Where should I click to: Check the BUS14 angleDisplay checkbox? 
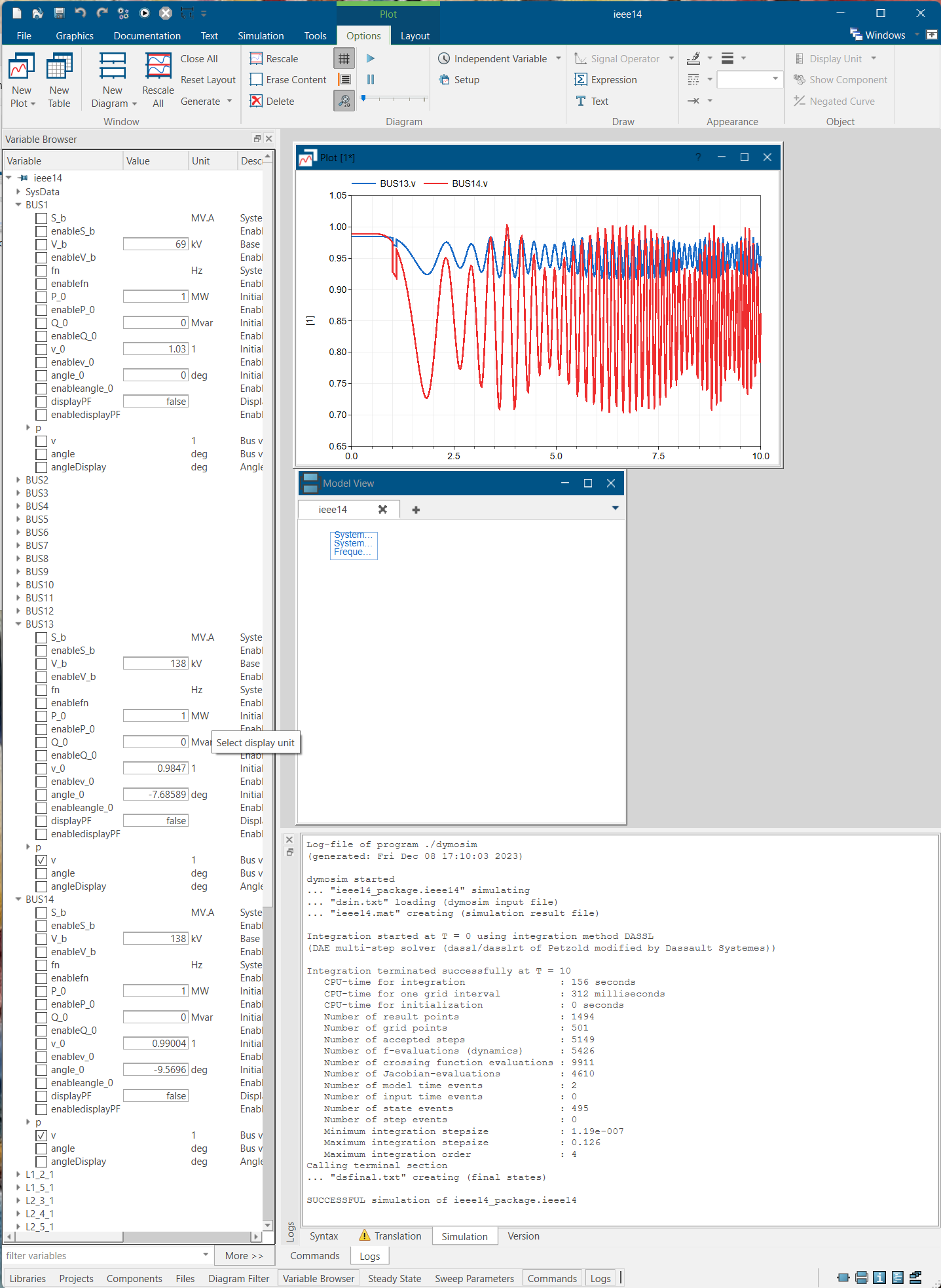(41, 1162)
